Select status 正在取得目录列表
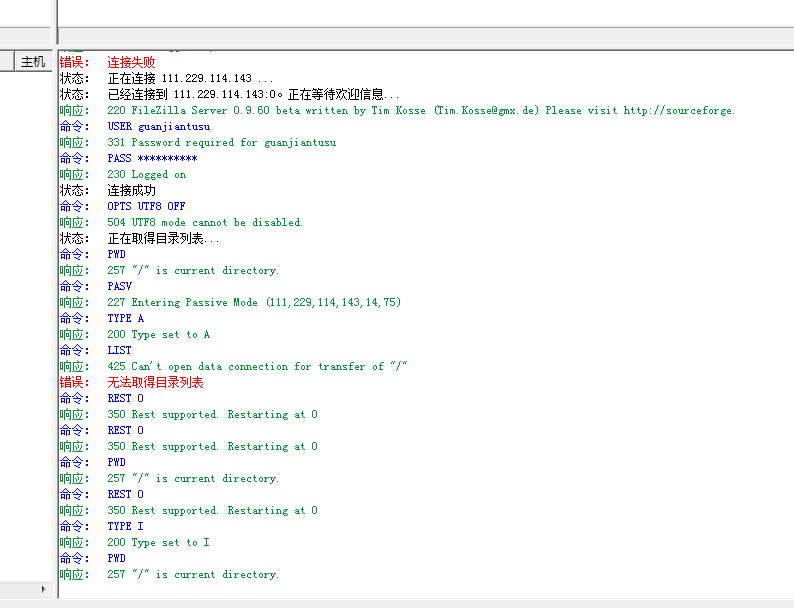Image resolution: width=794 pixels, height=608 pixels. click(139, 238)
